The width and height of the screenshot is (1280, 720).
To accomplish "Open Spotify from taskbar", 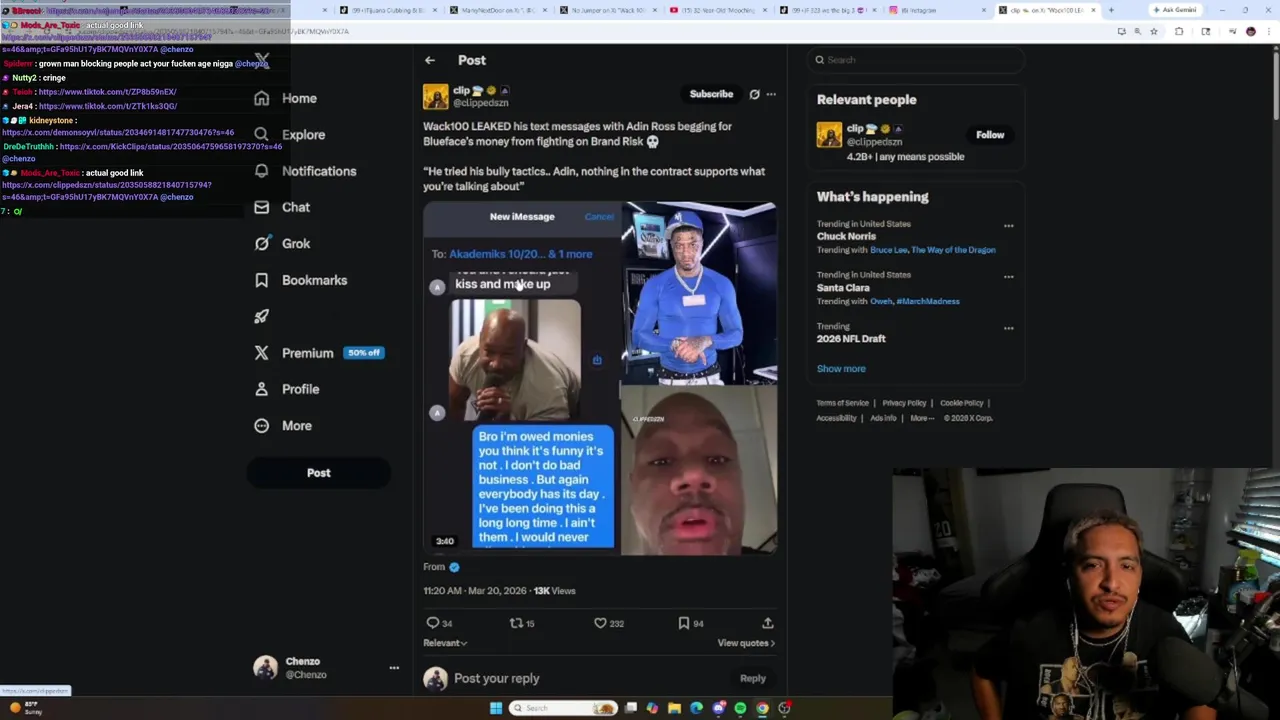I will [740, 708].
